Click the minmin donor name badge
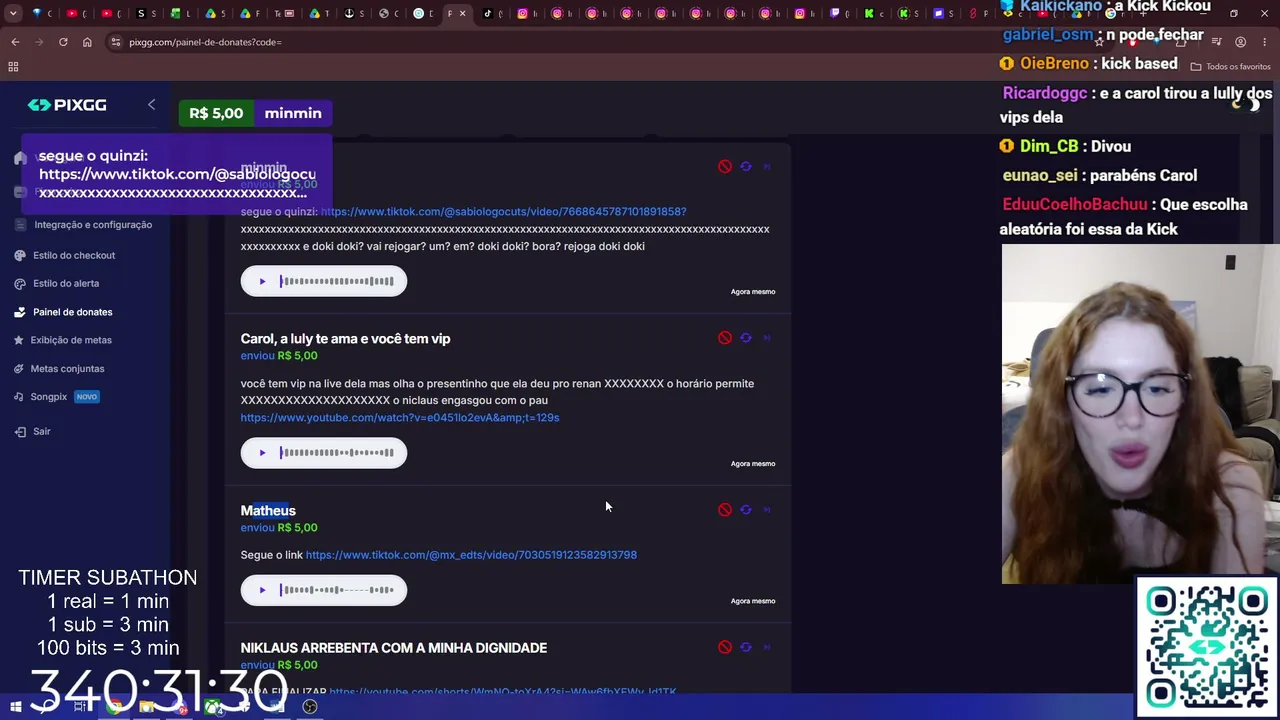 293,113
